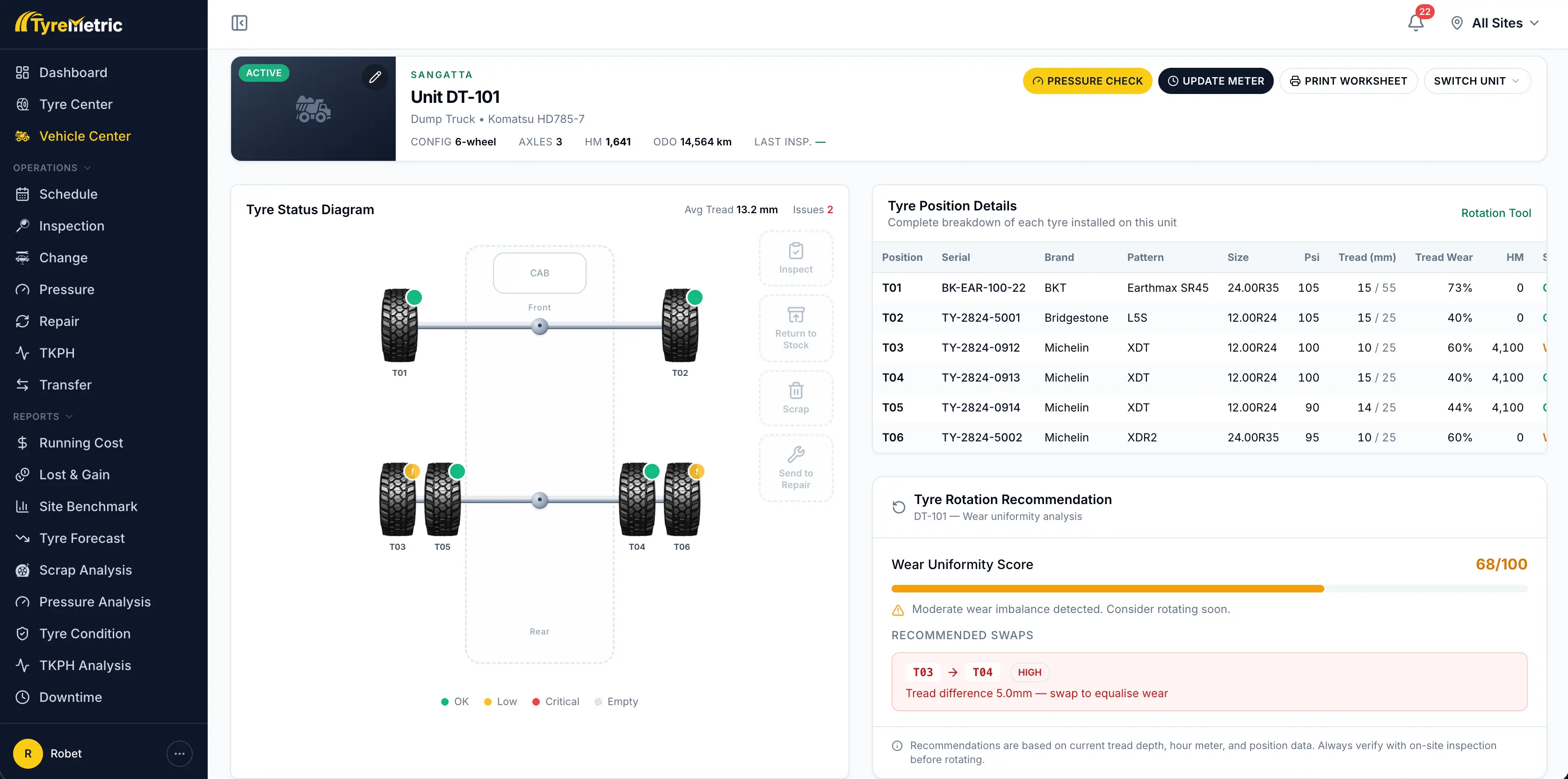Click the Send to Repair wrench icon
The height and width of the screenshot is (779, 1568).
[x=796, y=454]
